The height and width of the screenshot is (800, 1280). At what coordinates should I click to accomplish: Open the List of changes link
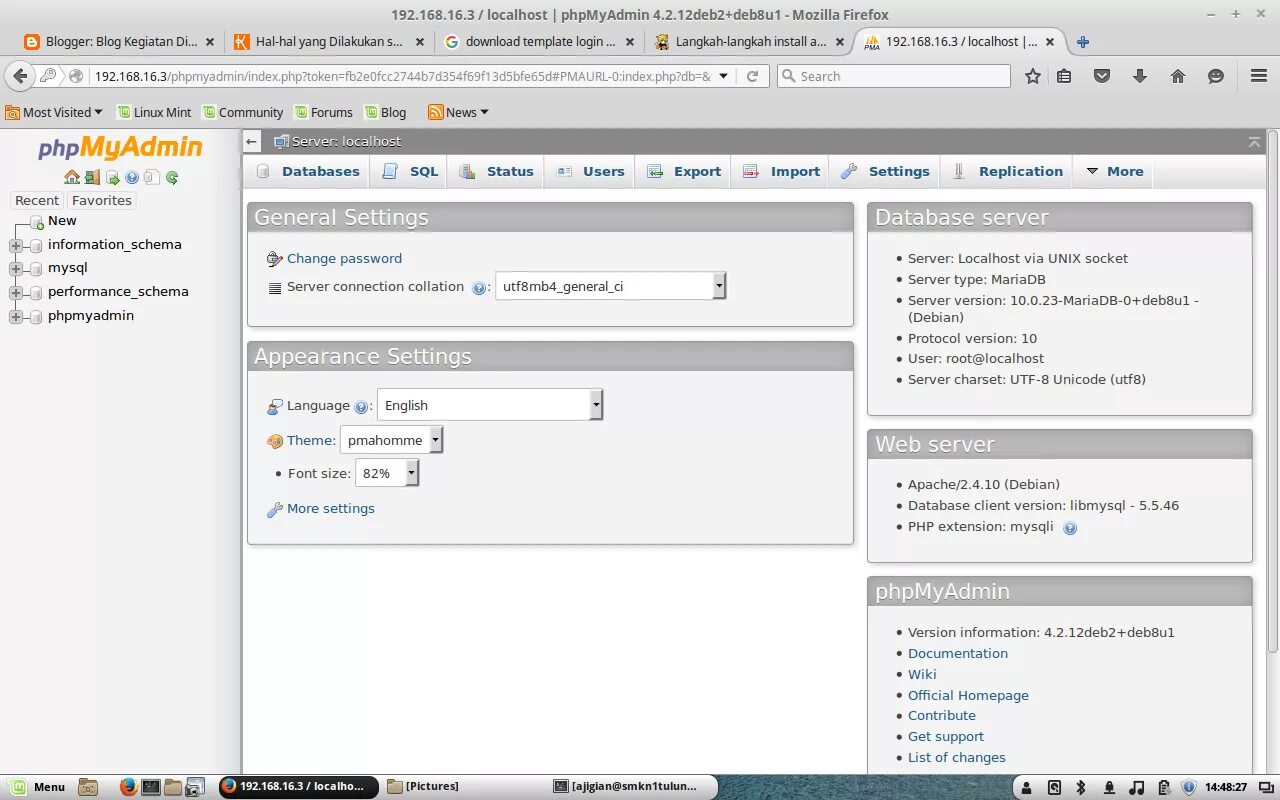(956, 757)
